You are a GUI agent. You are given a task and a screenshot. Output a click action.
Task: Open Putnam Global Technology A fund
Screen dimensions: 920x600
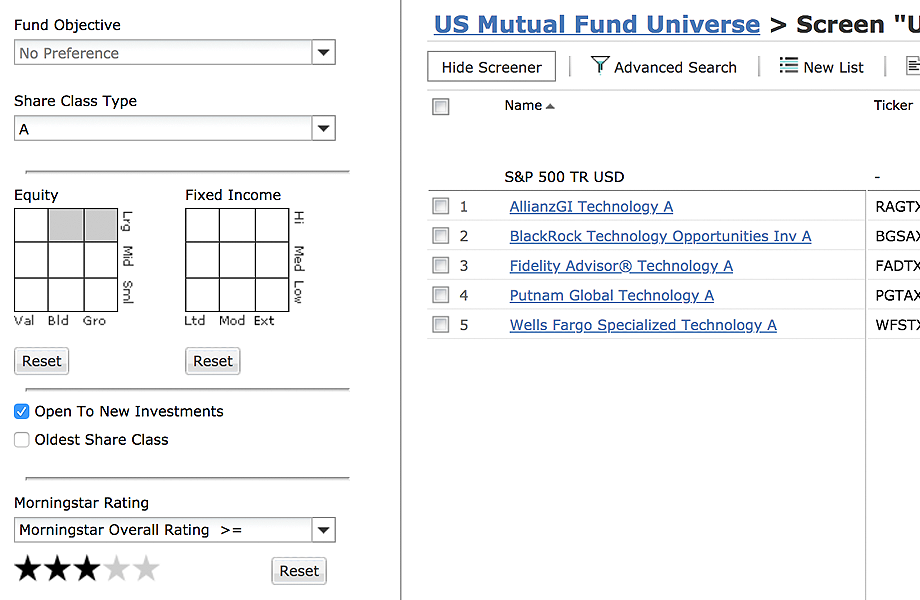click(x=611, y=295)
